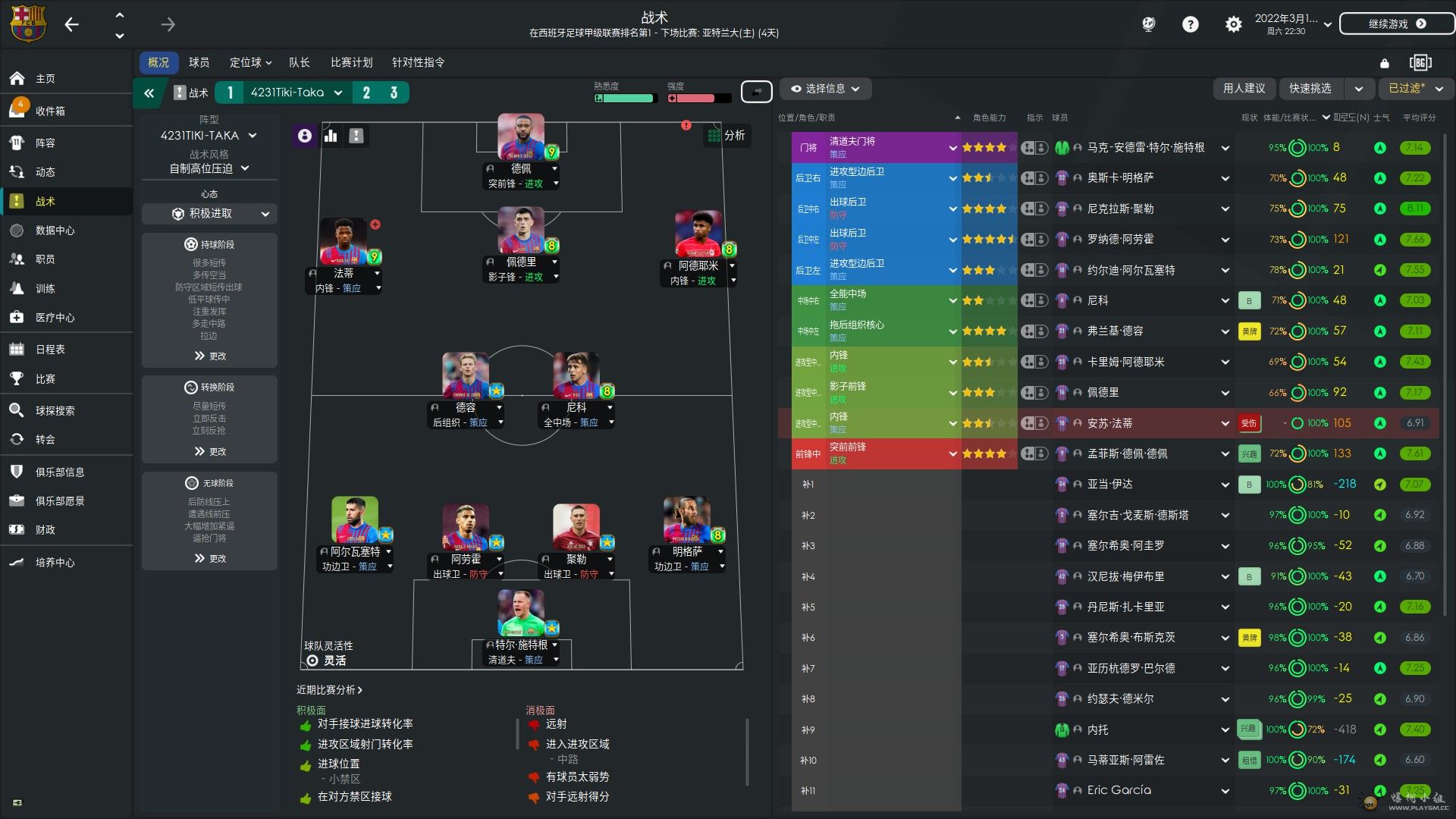The width and height of the screenshot is (1456, 819).
Task: Open 训练 training in sidebar
Action: [67, 288]
